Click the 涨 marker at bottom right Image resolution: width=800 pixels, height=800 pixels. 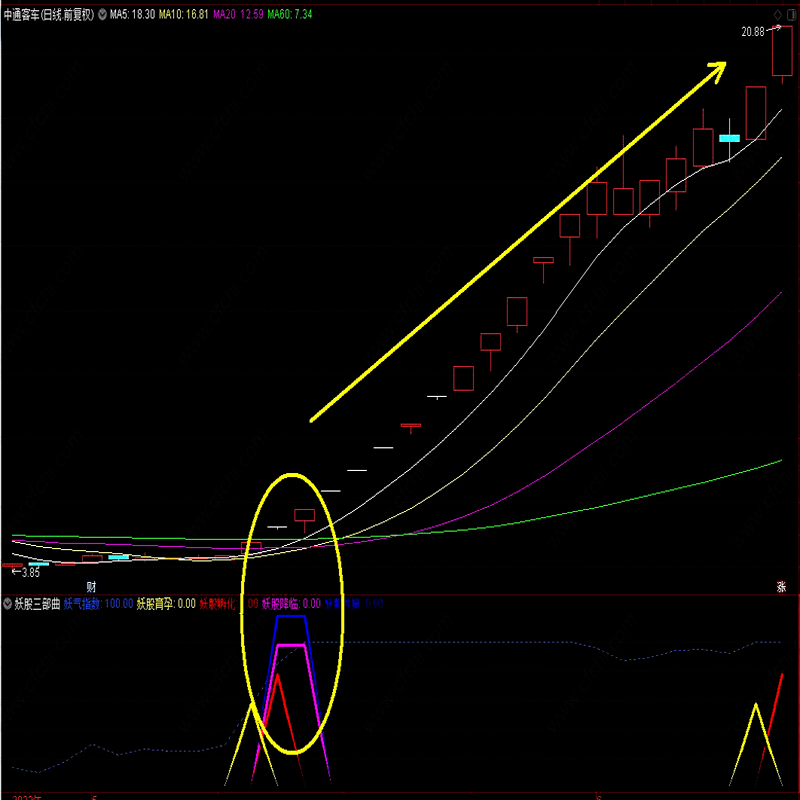pos(781,586)
